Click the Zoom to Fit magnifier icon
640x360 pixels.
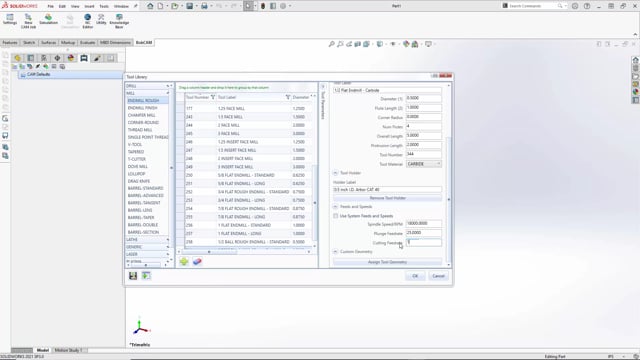coord(331,44)
